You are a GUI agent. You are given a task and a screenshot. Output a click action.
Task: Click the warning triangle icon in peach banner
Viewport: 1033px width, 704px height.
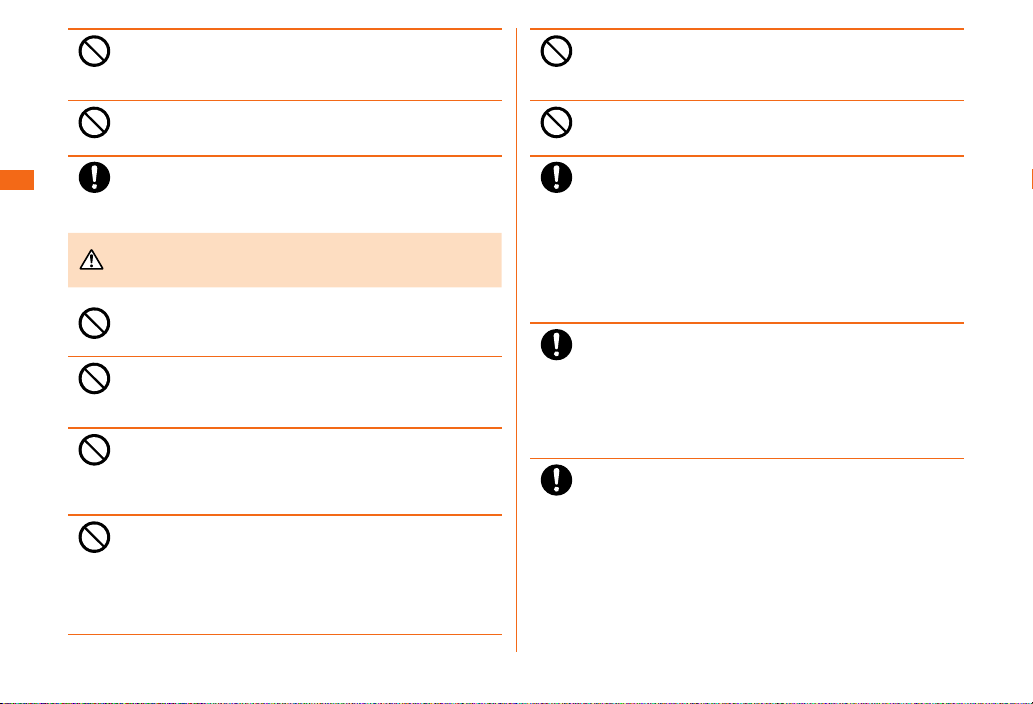(x=92, y=260)
